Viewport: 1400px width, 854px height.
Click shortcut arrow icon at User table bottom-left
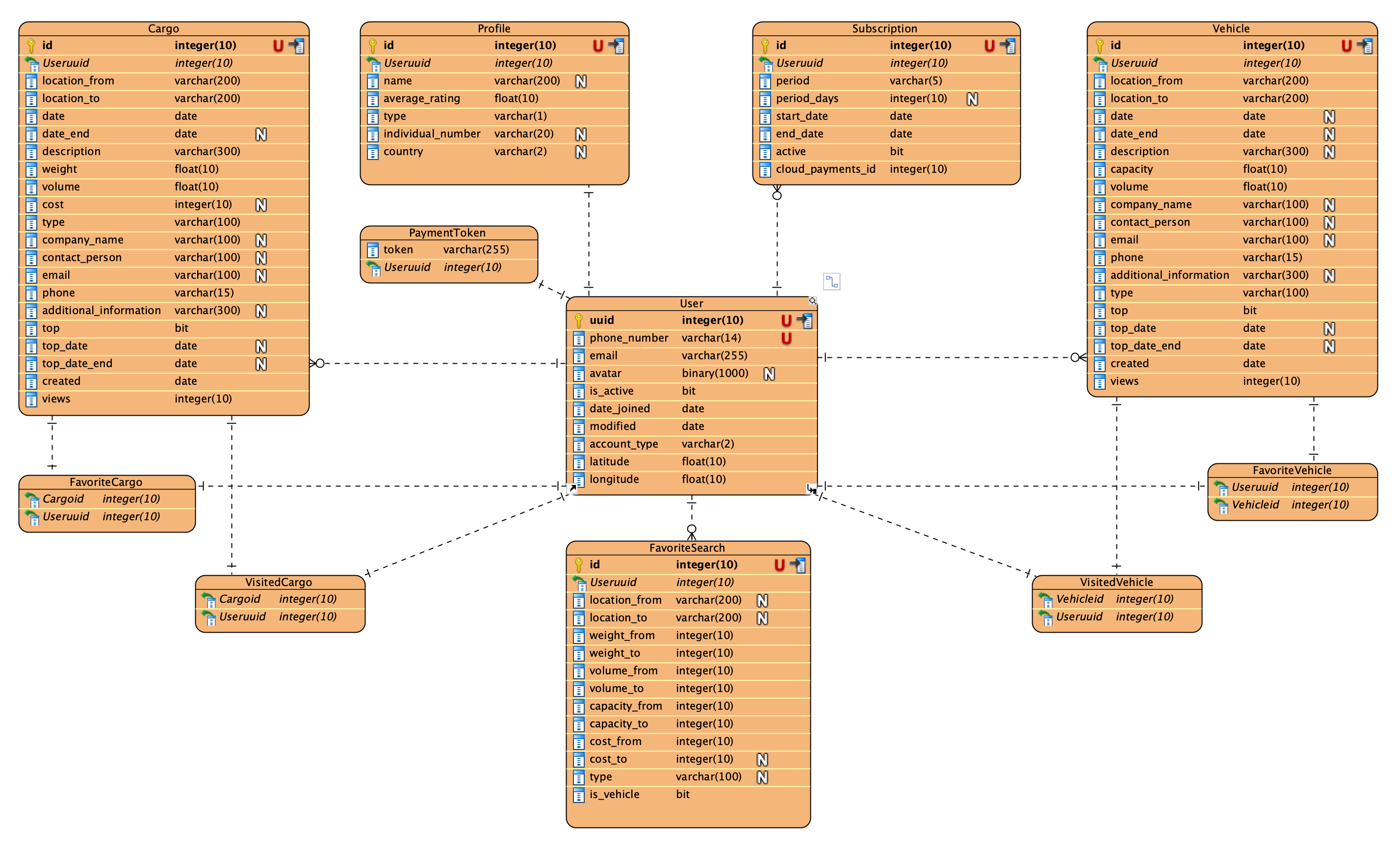[573, 488]
